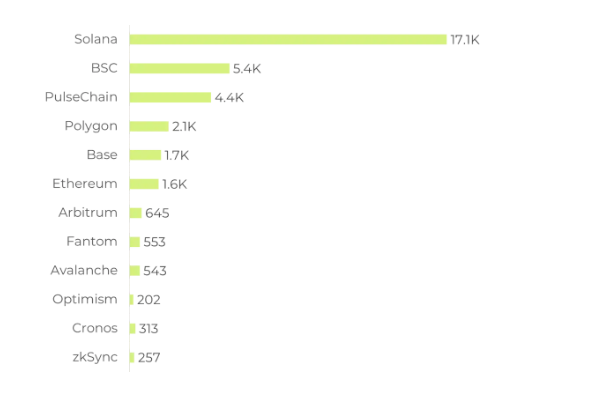
Task: Select the BSC chain label
Action: point(104,68)
